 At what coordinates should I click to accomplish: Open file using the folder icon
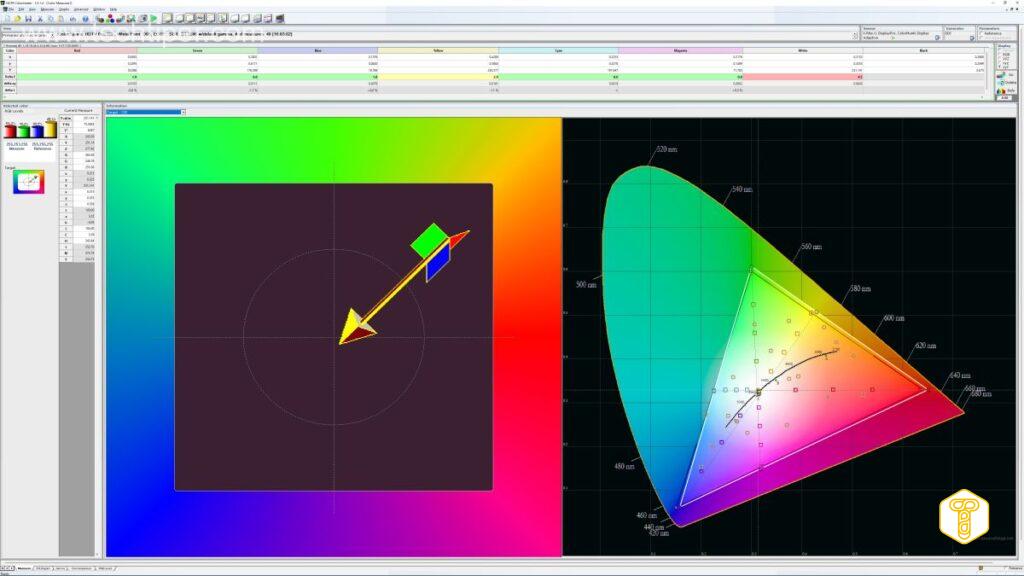click(x=18, y=18)
